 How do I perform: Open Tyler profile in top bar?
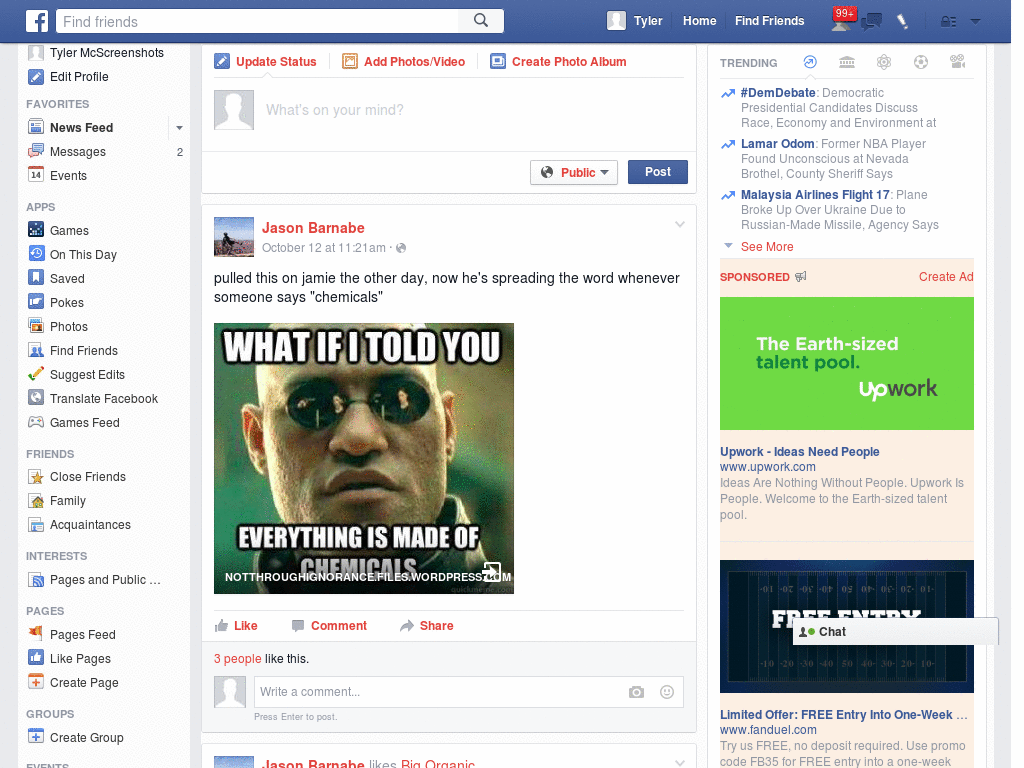point(635,21)
